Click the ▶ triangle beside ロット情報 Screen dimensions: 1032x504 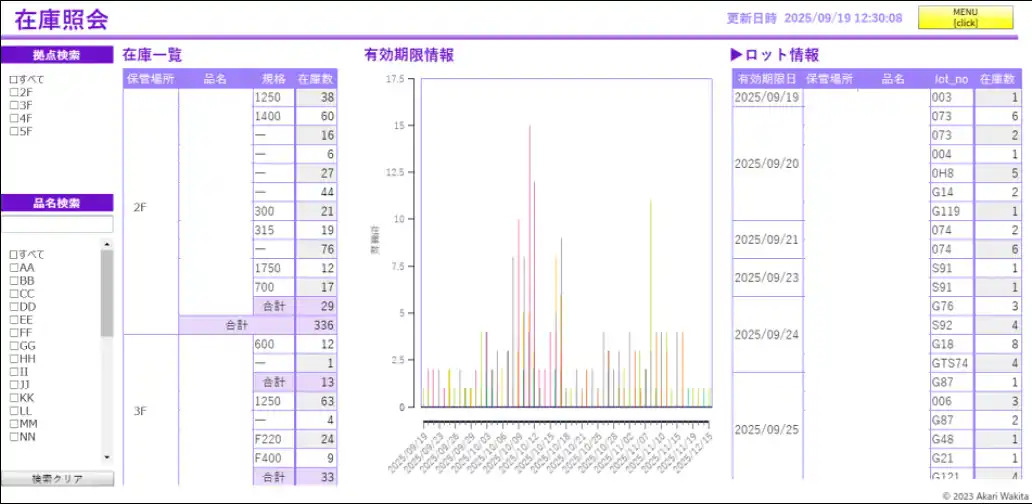[737, 56]
